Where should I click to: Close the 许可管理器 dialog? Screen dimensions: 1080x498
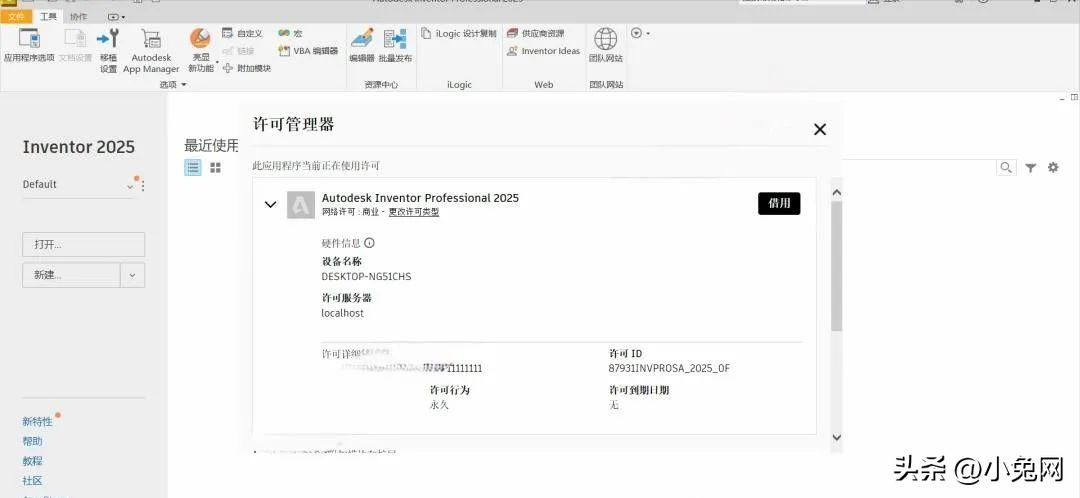pyautogui.click(x=820, y=129)
